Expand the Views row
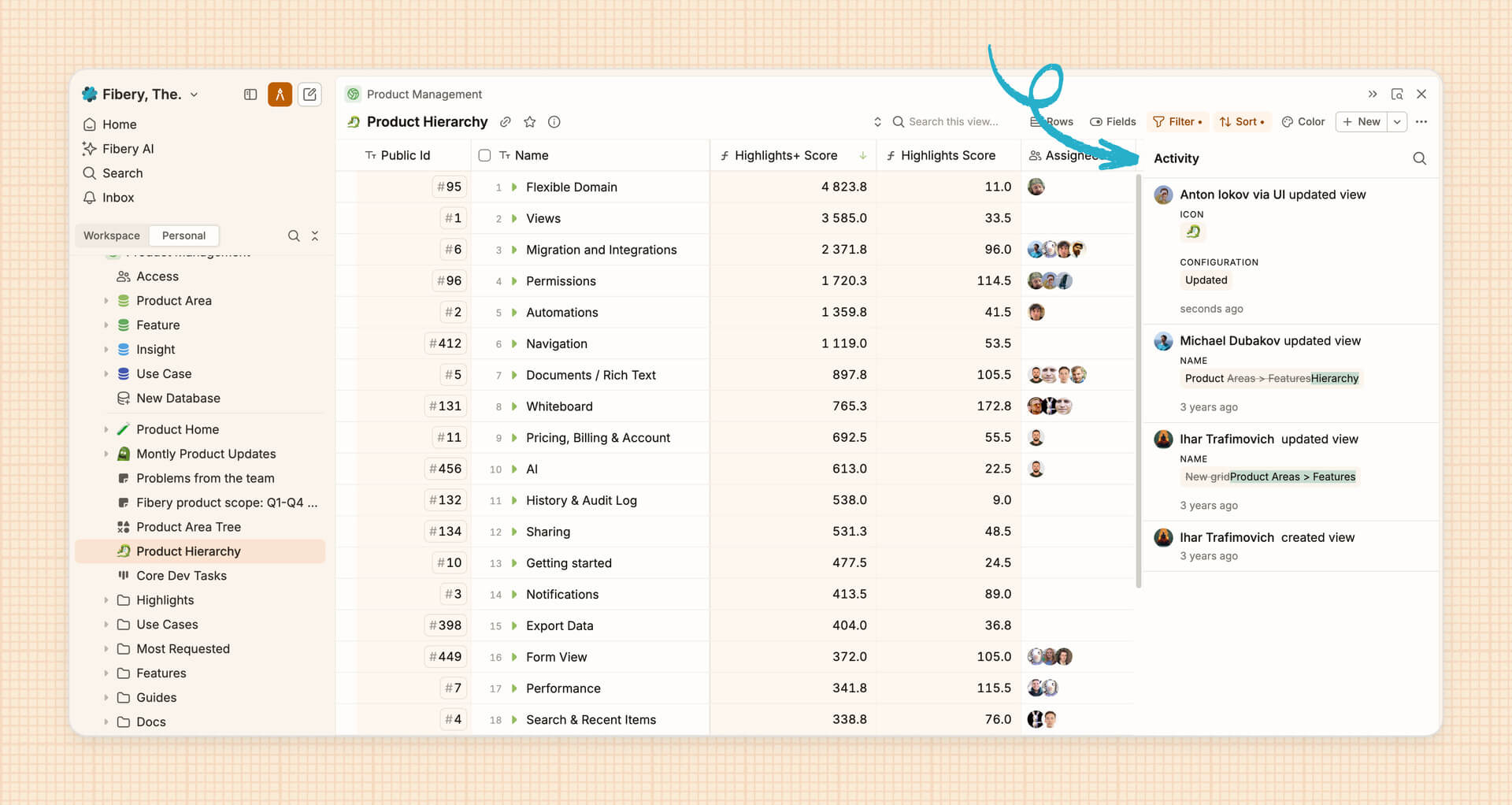1512x805 pixels. [x=514, y=219]
